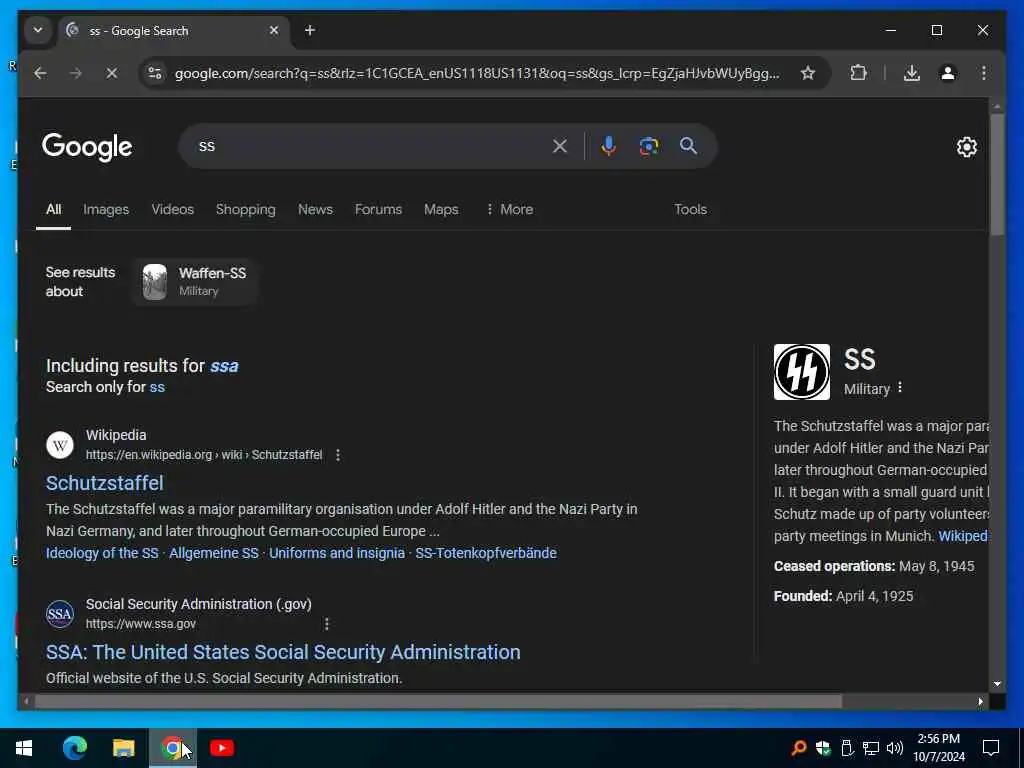1024x768 pixels.
Task: Open a new browser tab
Action: click(310, 30)
